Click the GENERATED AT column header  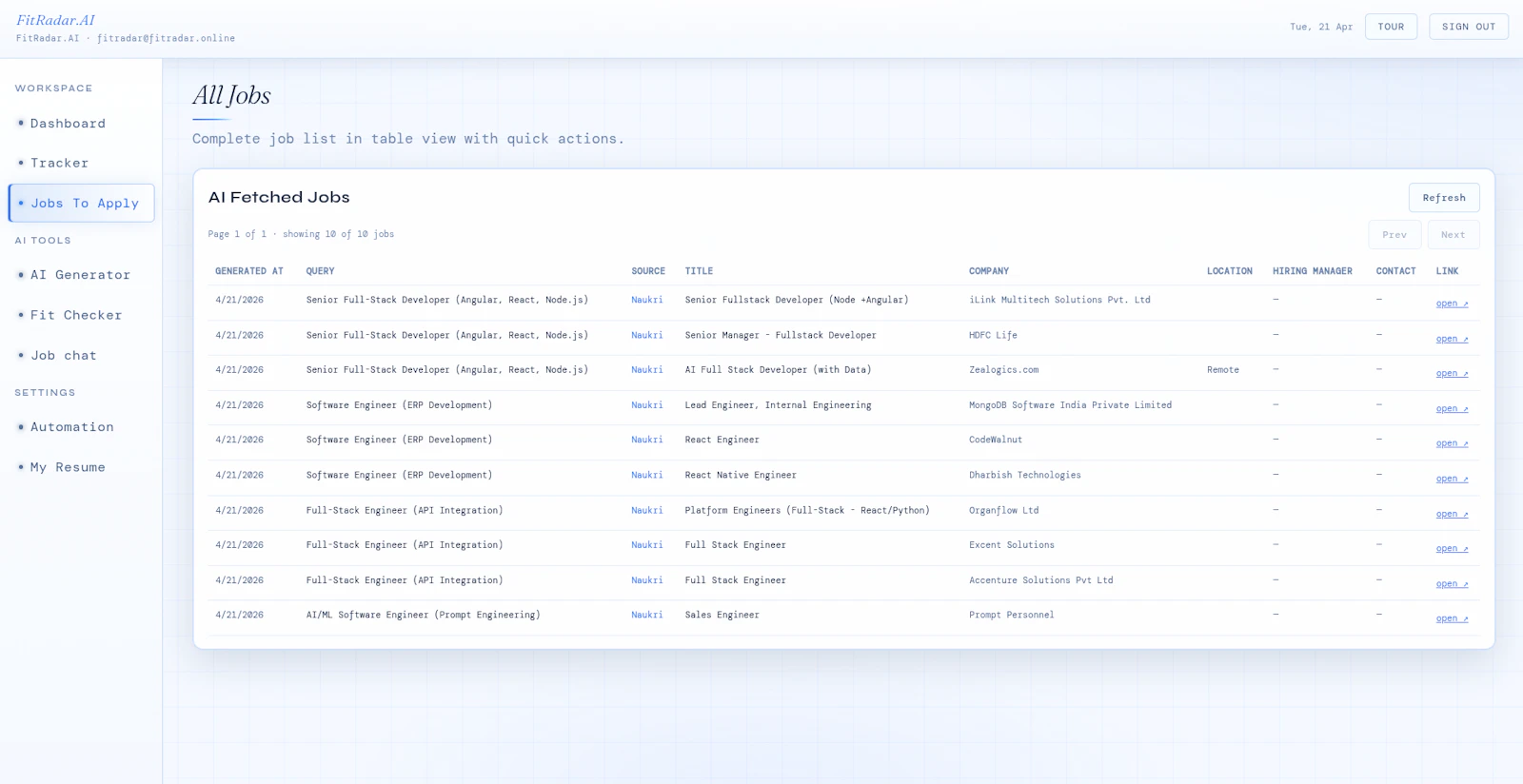249,271
